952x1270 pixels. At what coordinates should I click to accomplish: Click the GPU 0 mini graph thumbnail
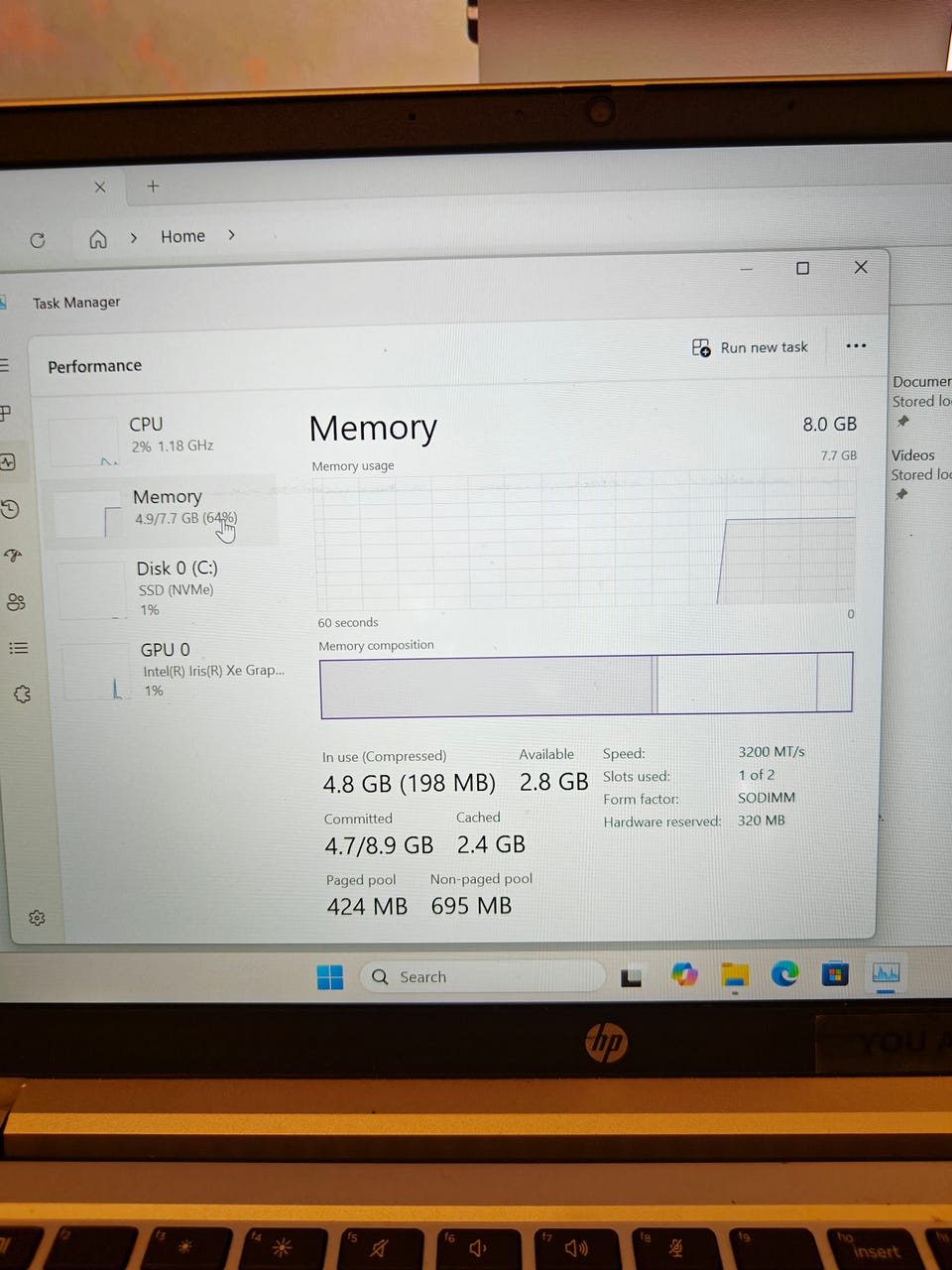[x=96, y=672]
